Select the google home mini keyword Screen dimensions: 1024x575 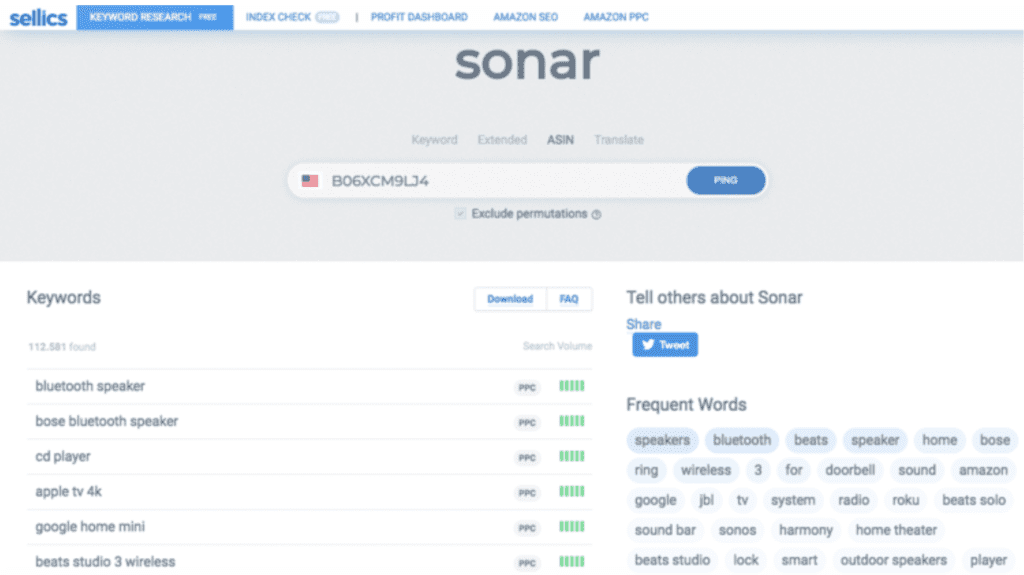coord(90,527)
